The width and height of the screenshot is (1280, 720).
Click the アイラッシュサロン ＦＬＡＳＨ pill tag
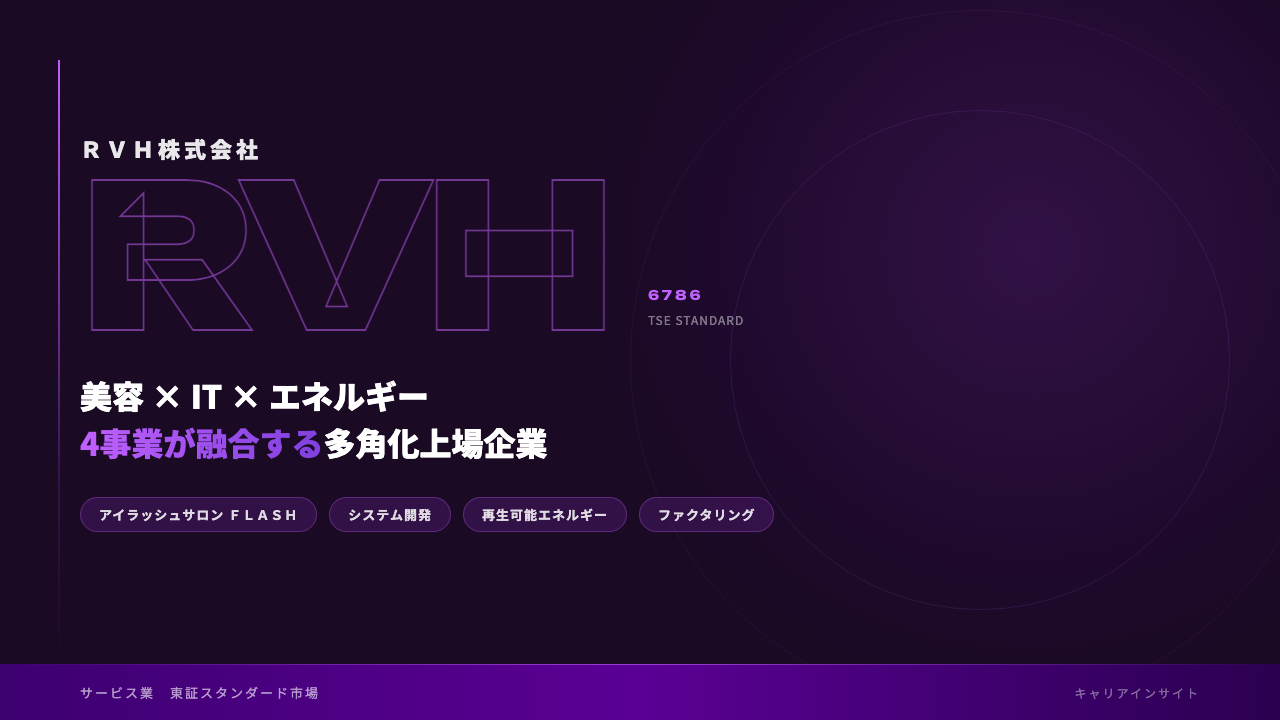click(x=198, y=515)
